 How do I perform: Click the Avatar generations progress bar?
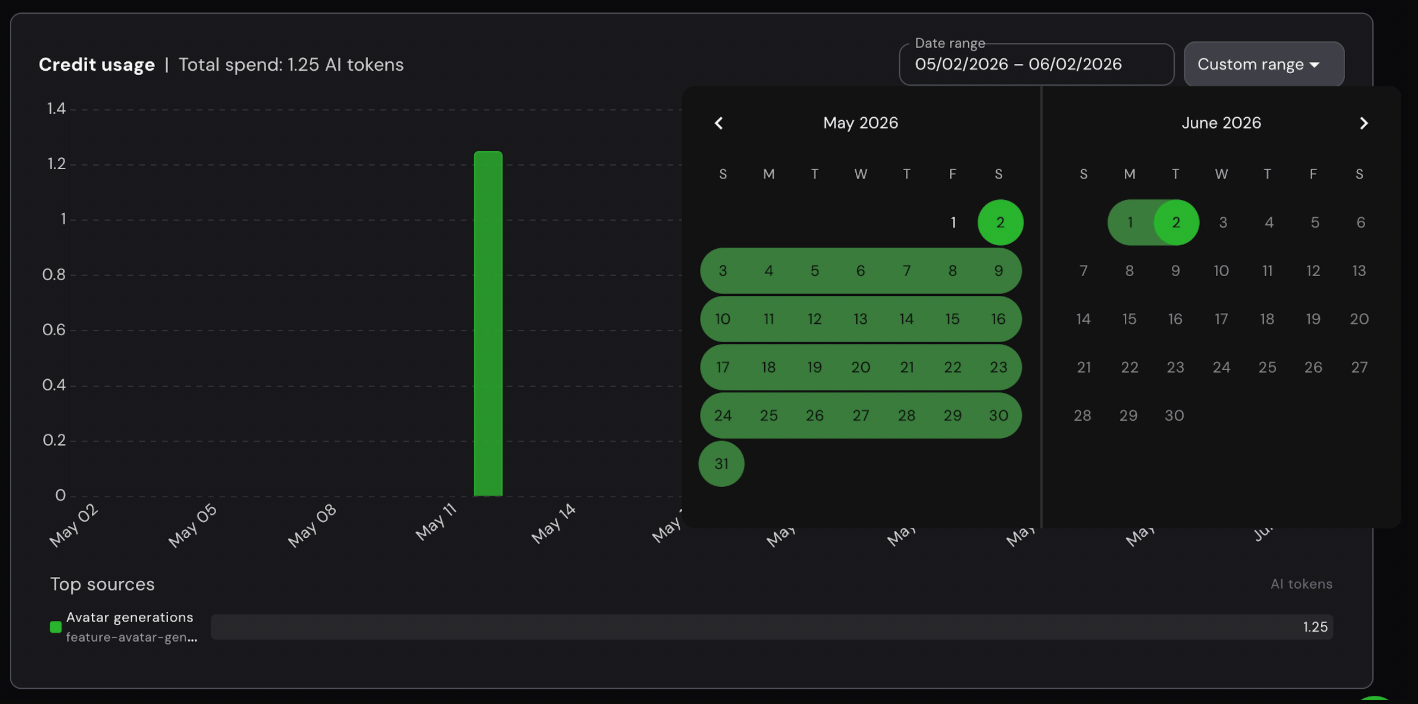pyautogui.click(x=771, y=627)
